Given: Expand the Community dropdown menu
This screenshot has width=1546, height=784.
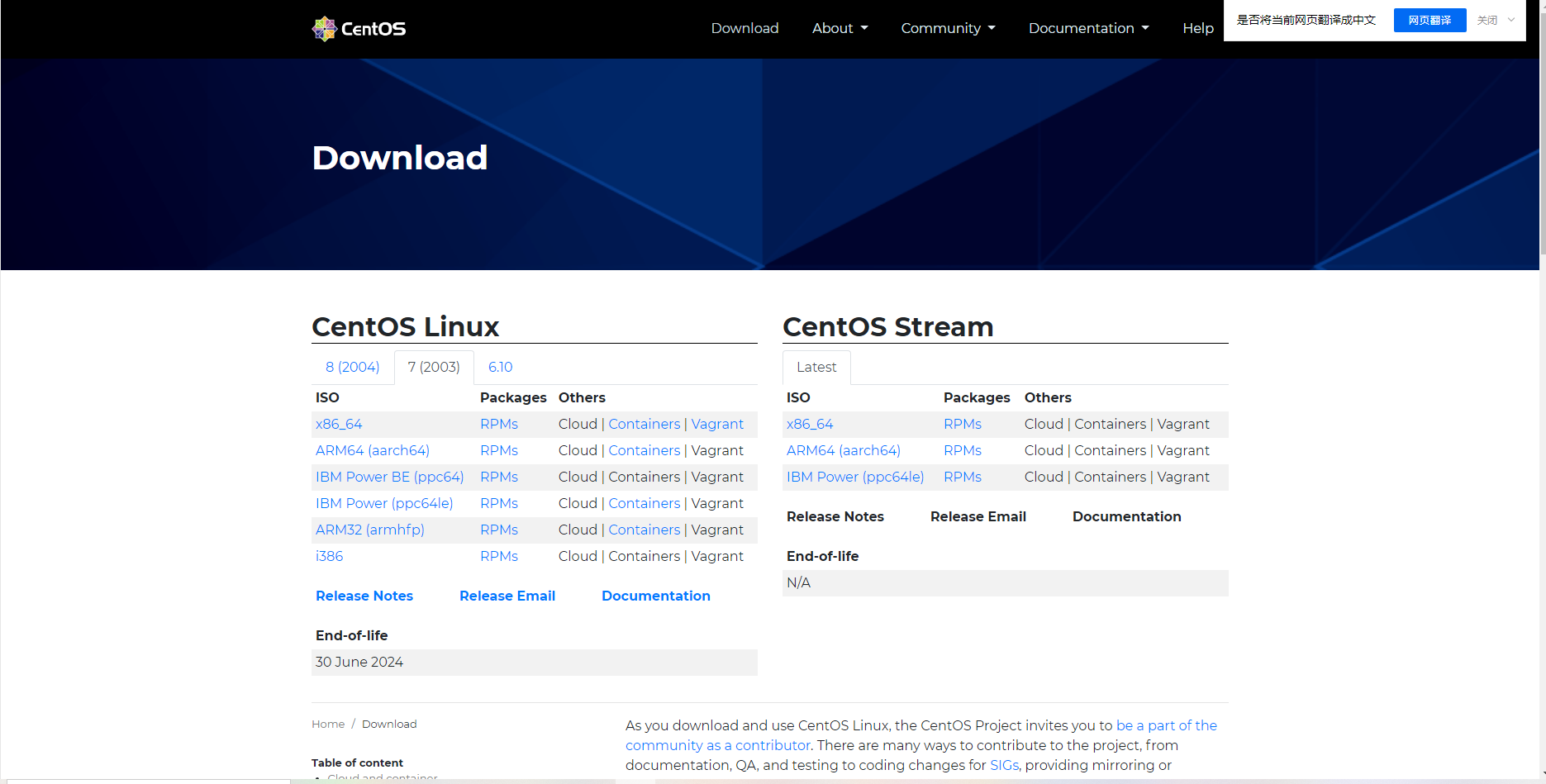Looking at the screenshot, I should (948, 28).
